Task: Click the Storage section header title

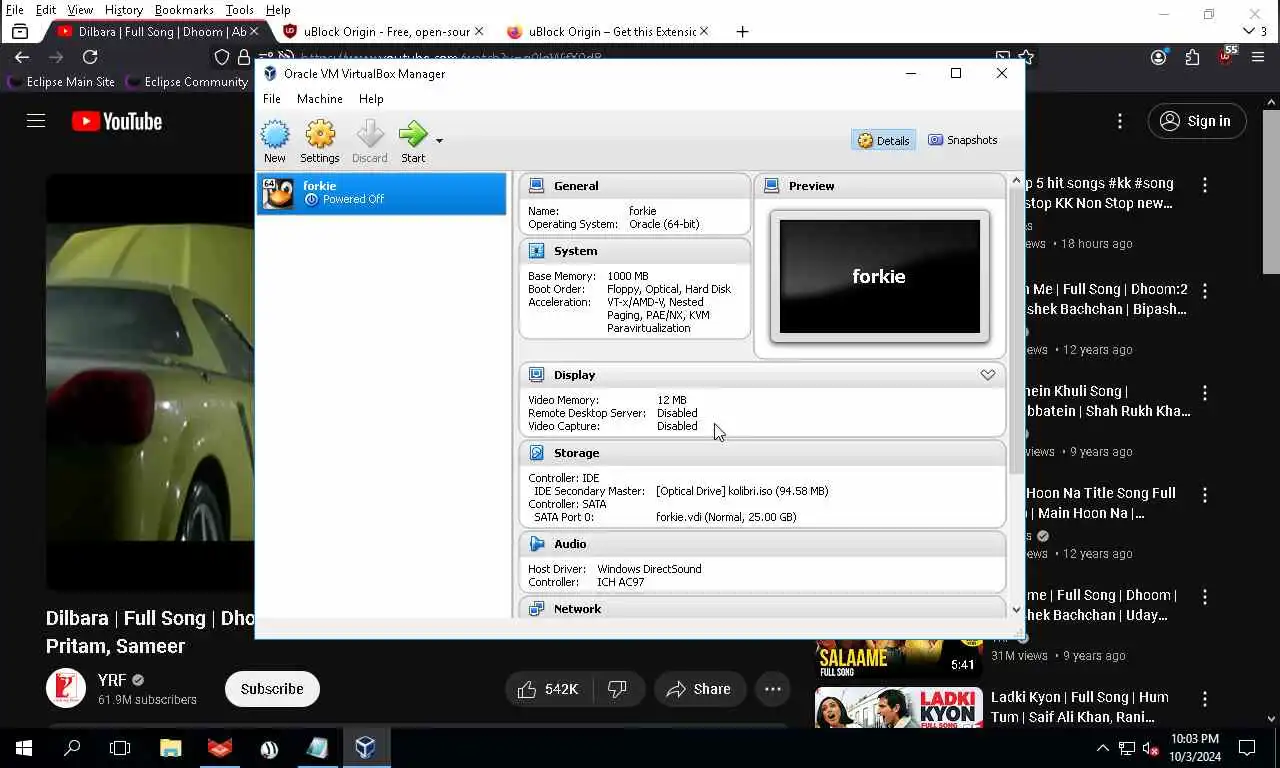Action: 577,453
